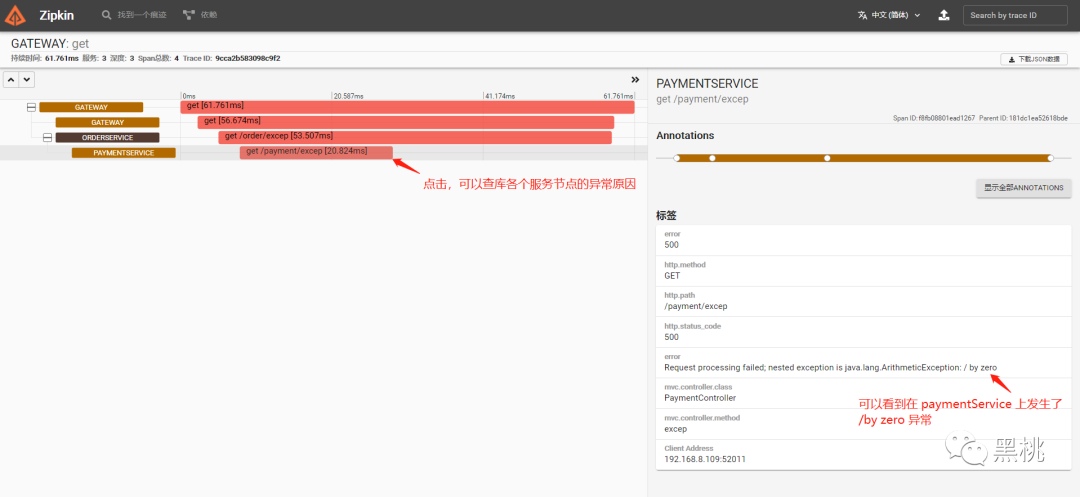Click the http.method value GET
1080x497 pixels.
pos(672,275)
